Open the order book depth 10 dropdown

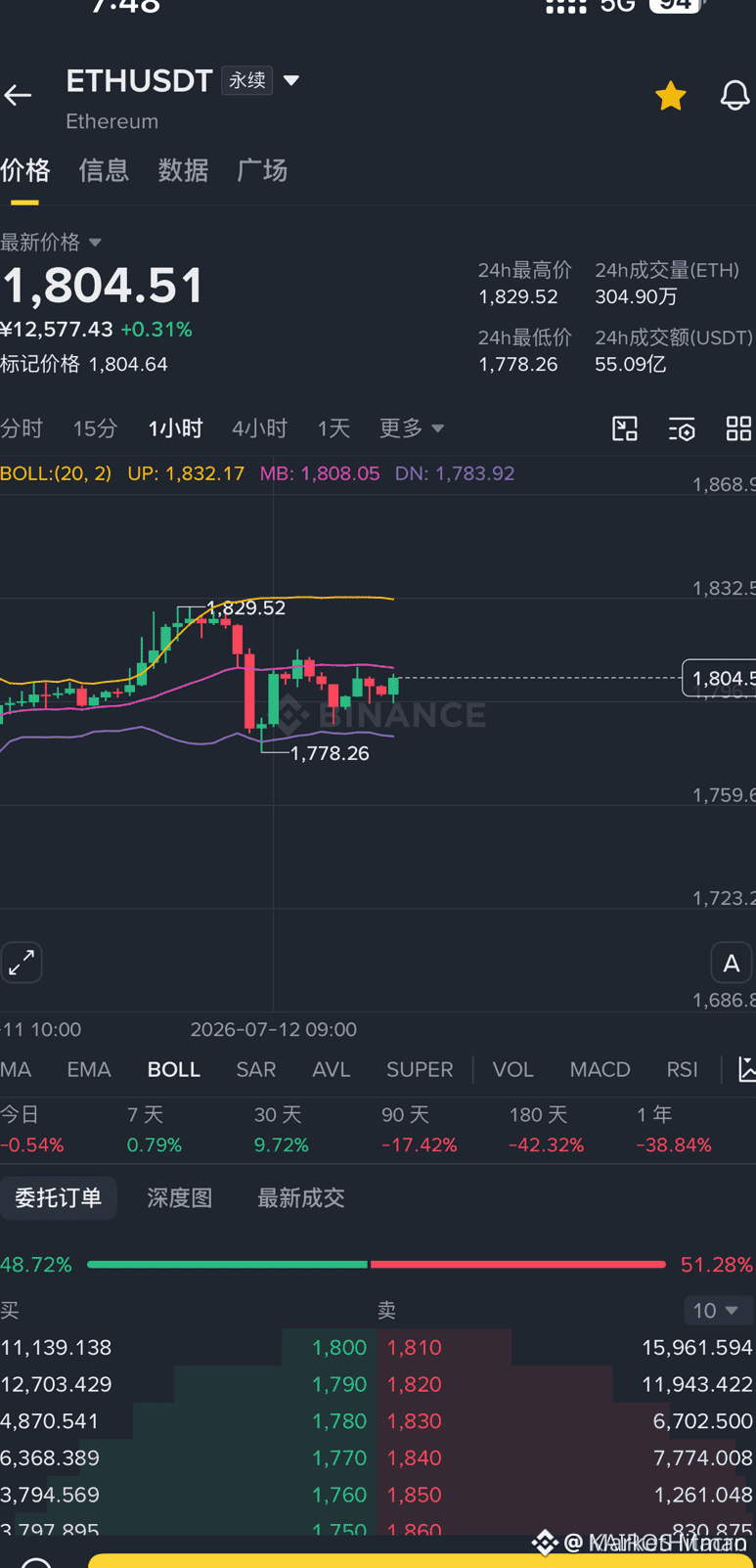click(x=717, y=1311)
